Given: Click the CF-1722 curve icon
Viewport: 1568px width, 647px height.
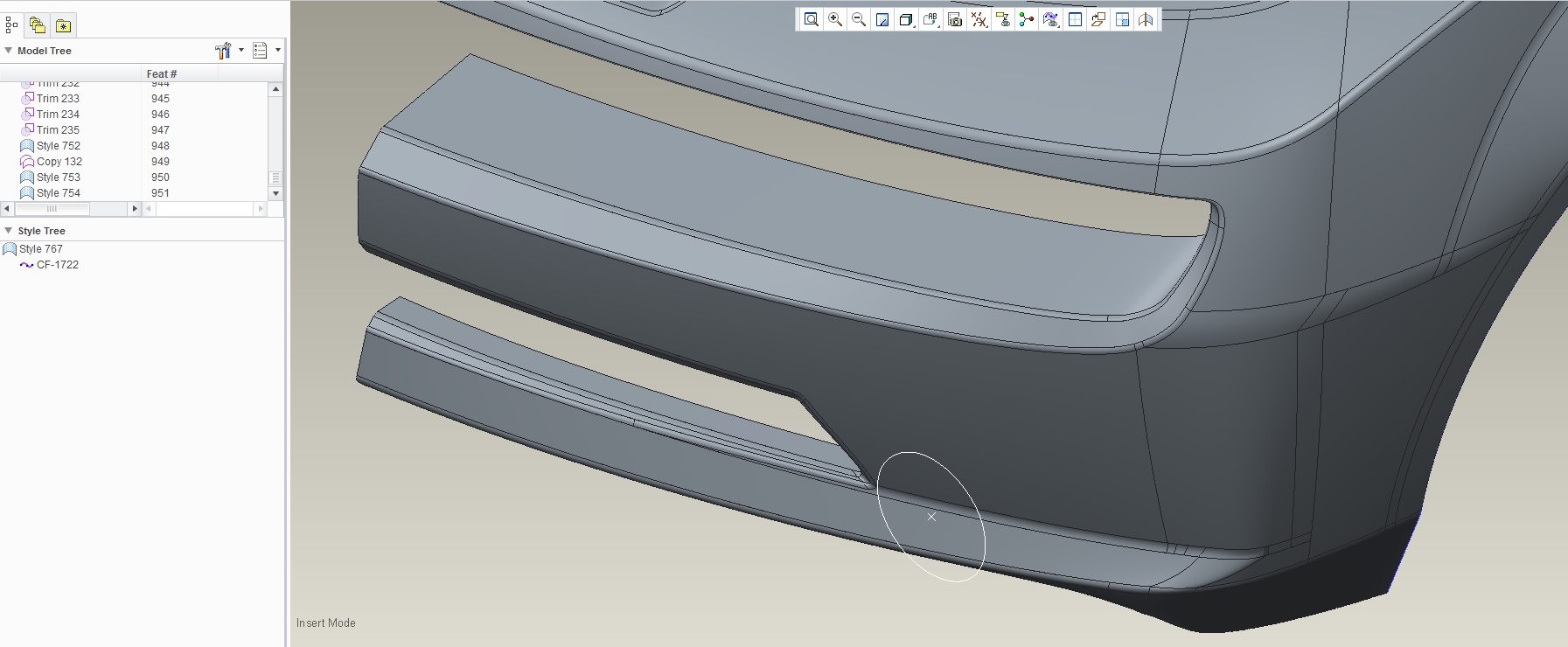Looking at the screenshot, I should coord(27,265).
